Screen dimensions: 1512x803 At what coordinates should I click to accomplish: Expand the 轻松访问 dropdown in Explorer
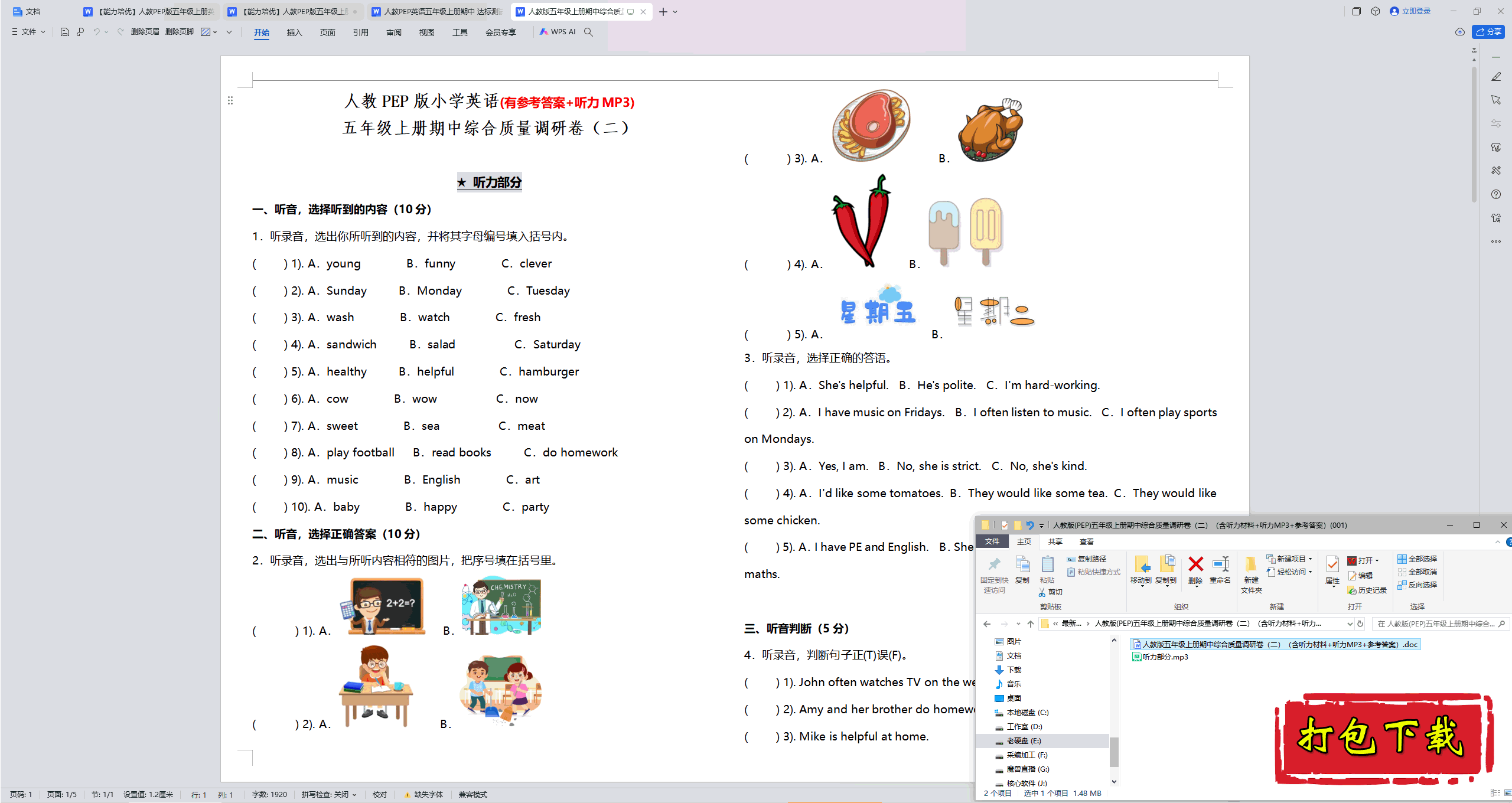(x=1310, y=572)
